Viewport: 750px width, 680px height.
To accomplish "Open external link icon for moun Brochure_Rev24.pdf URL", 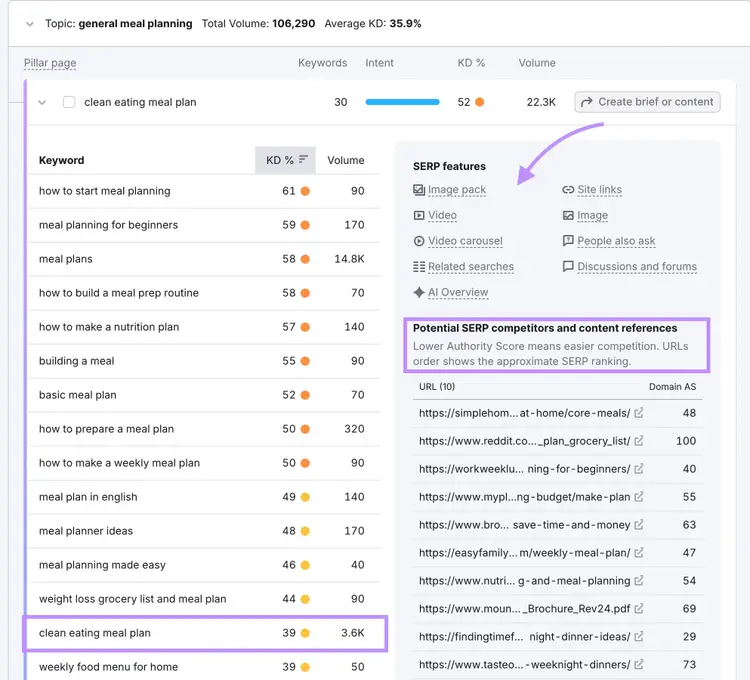I will coord(639,609).
